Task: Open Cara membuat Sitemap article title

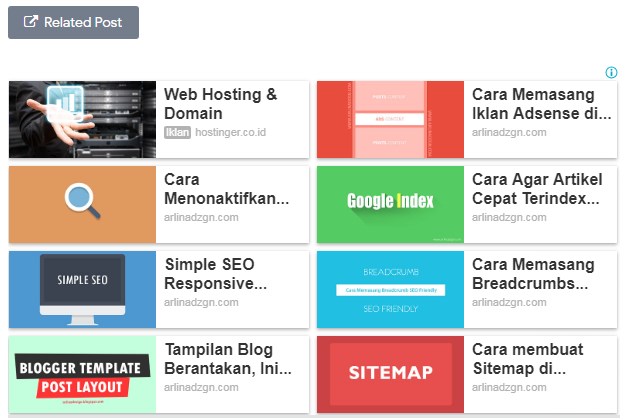Action: coord(528,359)
